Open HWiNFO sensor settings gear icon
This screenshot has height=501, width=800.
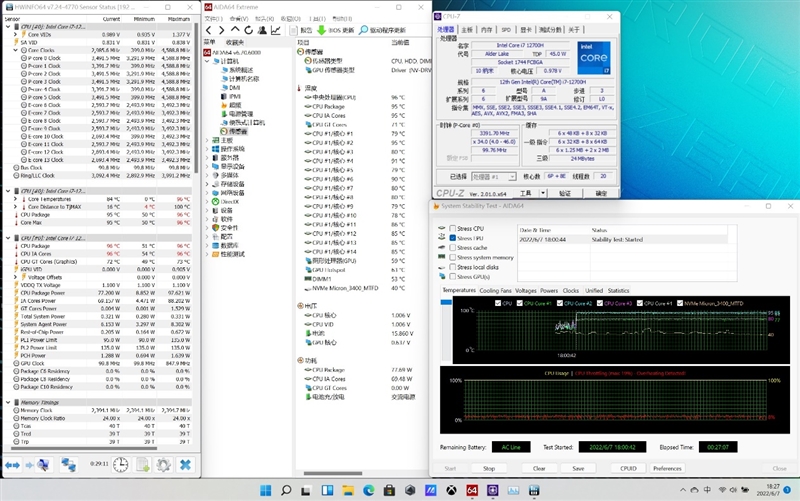[x=163, y=465]
